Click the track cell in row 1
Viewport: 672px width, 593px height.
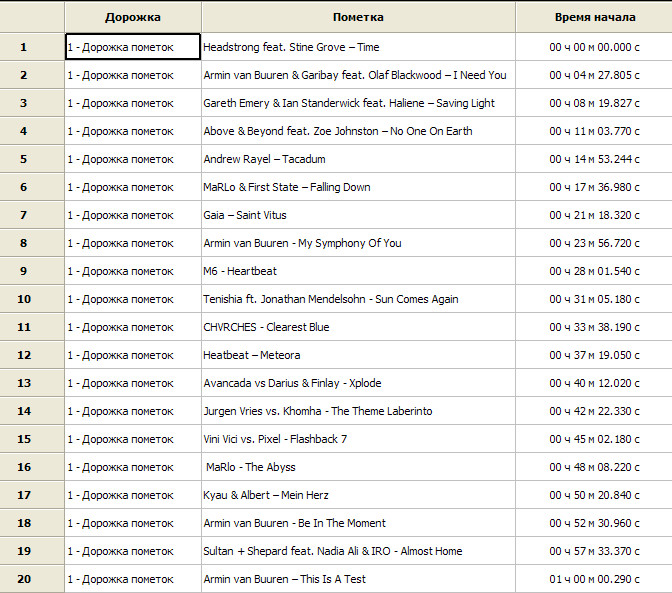(x=133, y=47)
